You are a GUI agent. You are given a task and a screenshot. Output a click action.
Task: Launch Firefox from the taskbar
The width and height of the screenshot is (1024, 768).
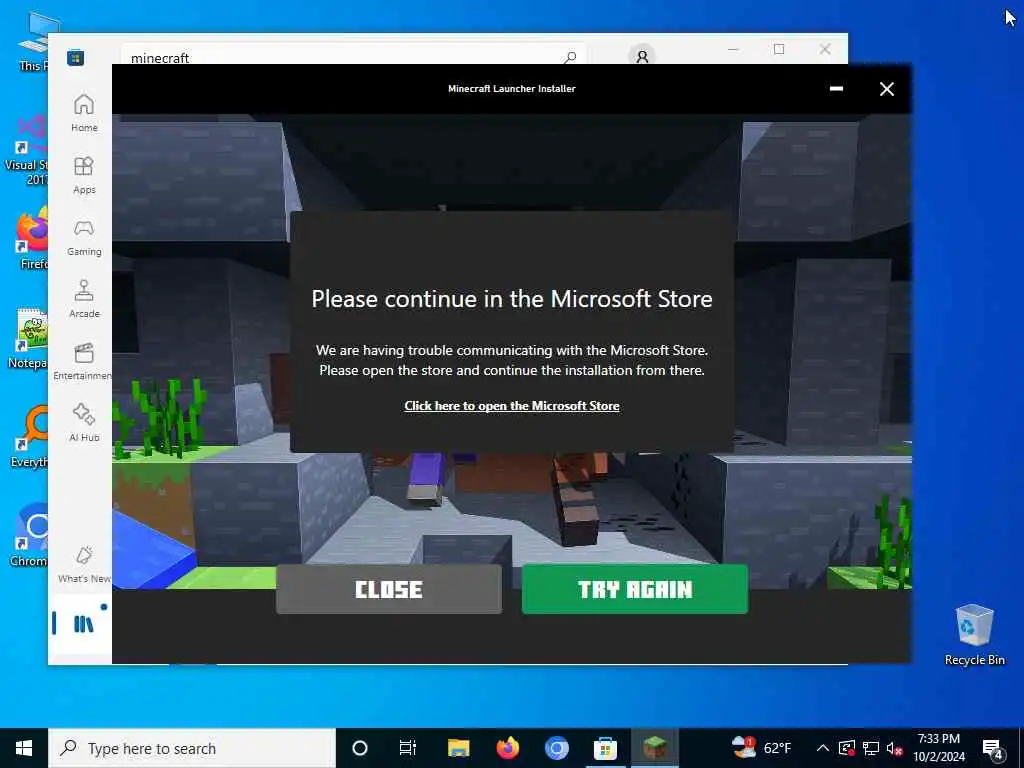point(507,748)
